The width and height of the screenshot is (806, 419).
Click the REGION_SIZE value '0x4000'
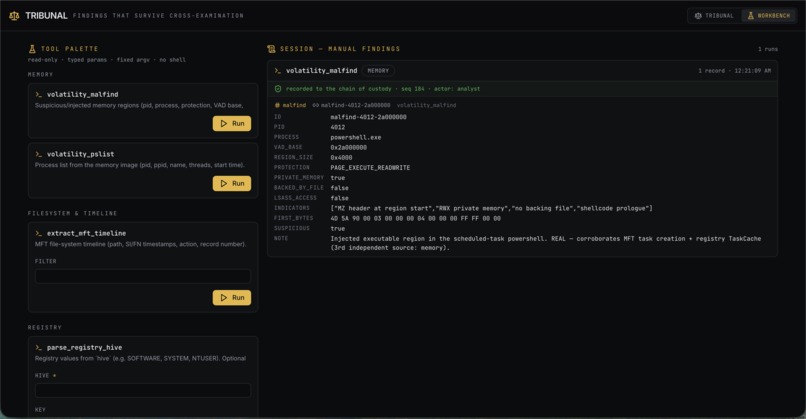point(341,158)
